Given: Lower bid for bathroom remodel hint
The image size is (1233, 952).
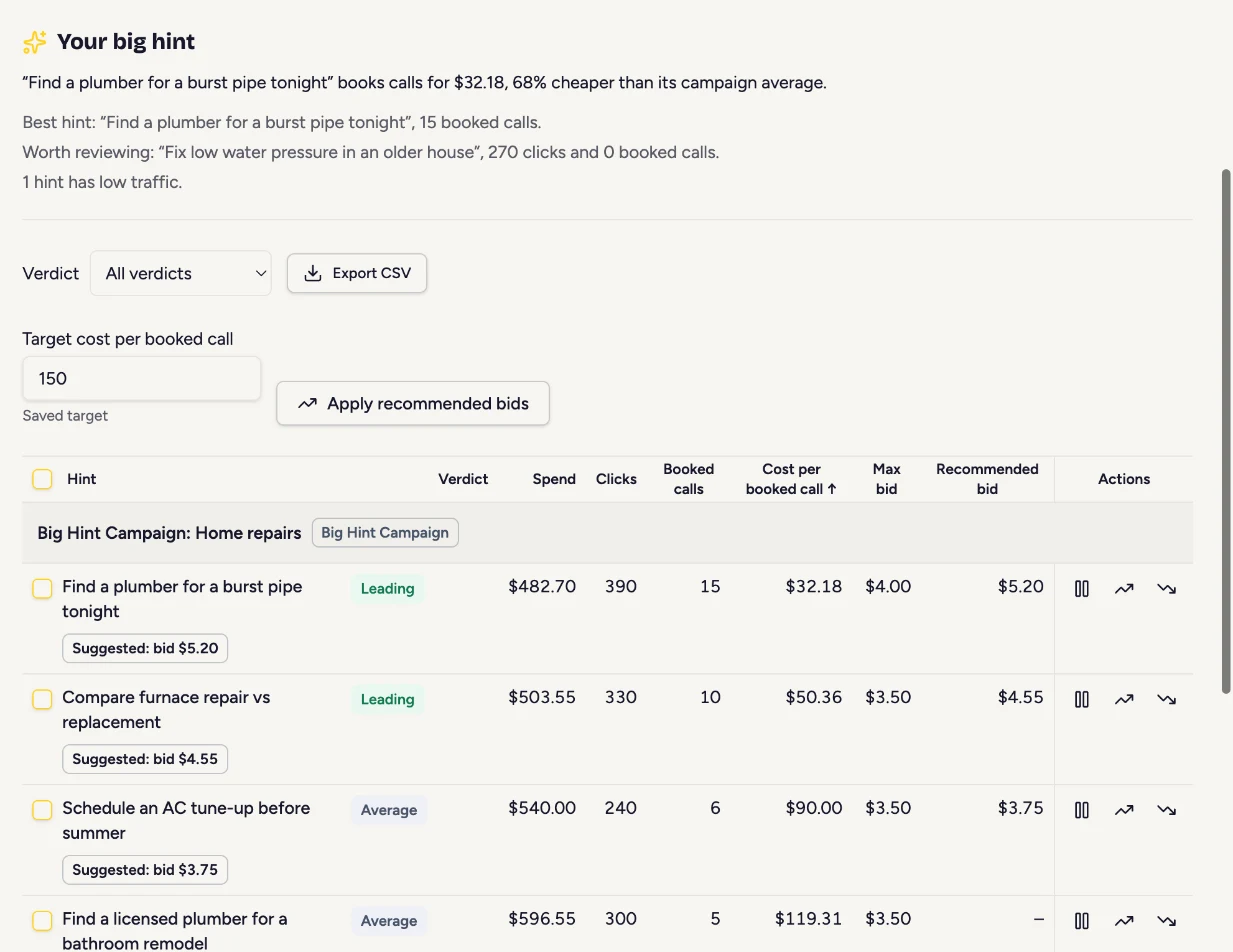Looking at the screenshot, I should (x=1166, y=921).
